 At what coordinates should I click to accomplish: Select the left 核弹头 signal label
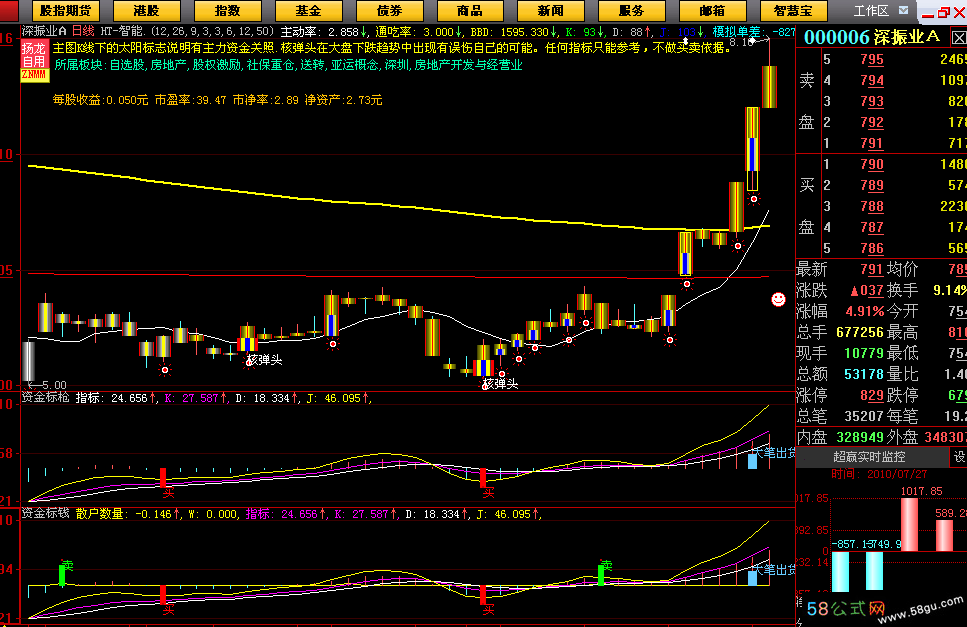point(264,360)
